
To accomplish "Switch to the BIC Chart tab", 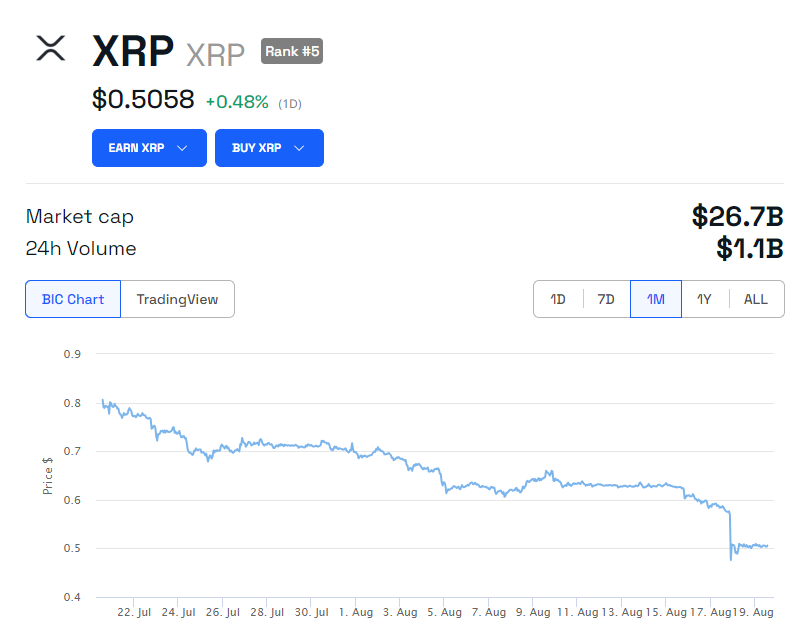I will pyautogui.click(x=73, y=299).
